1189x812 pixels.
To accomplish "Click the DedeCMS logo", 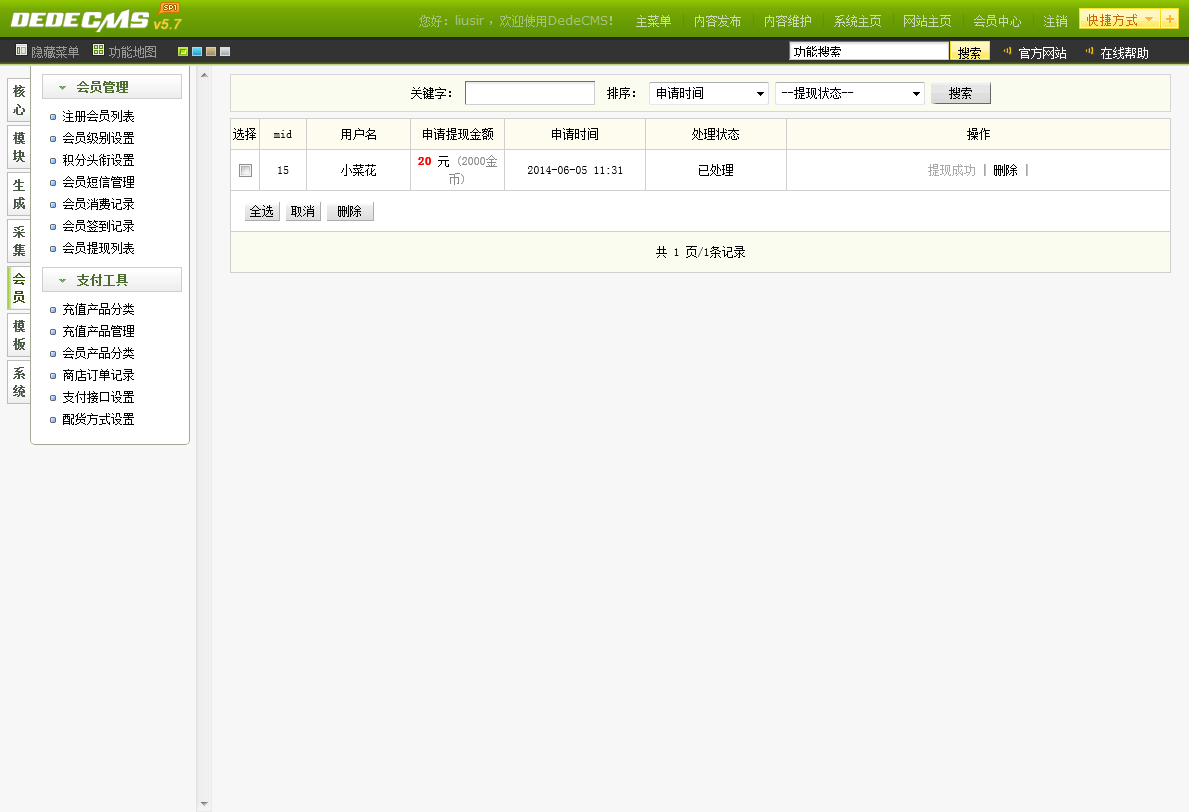I will (82, 20).
